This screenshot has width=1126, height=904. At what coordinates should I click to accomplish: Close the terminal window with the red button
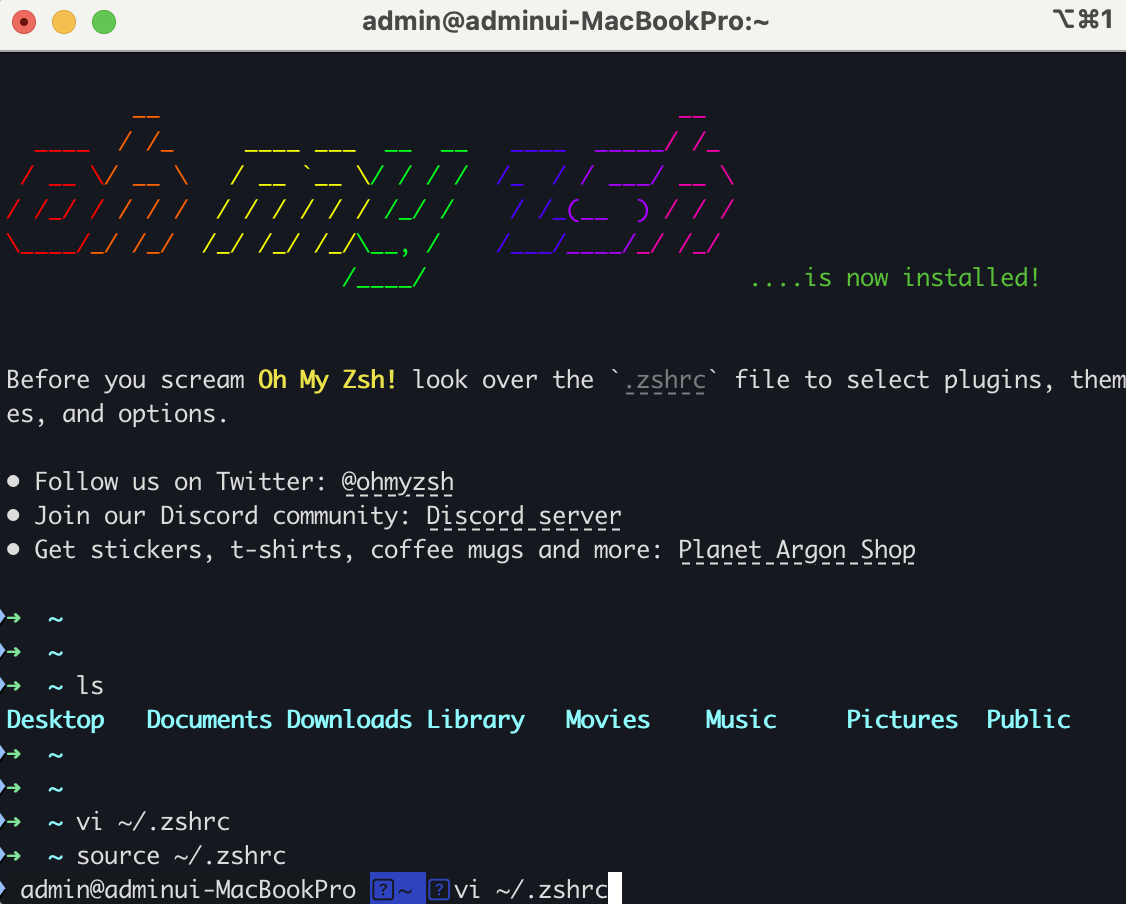(24, 22)
